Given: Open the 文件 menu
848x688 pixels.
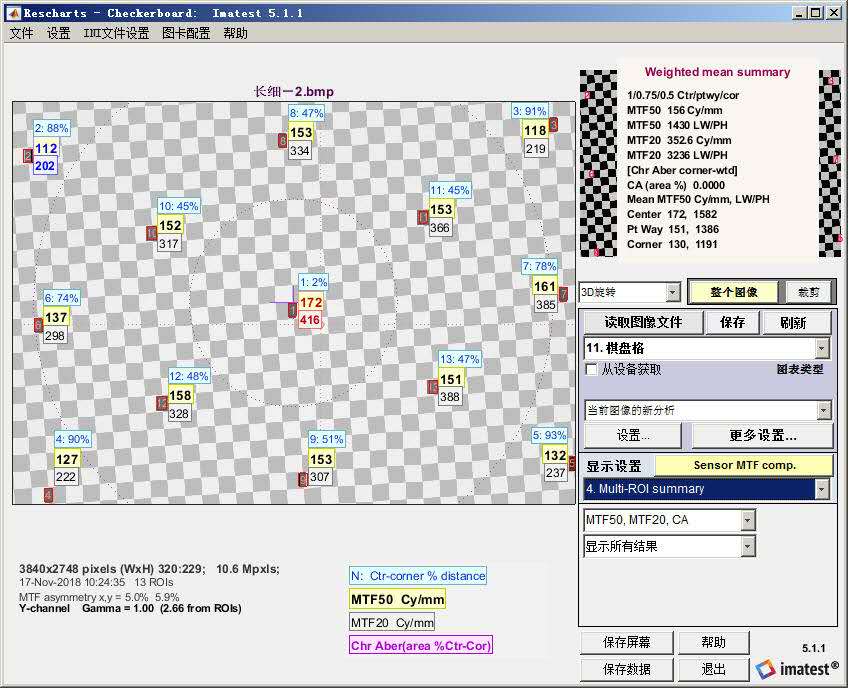Looking at the screenshot, I should [x=21, y=33].
